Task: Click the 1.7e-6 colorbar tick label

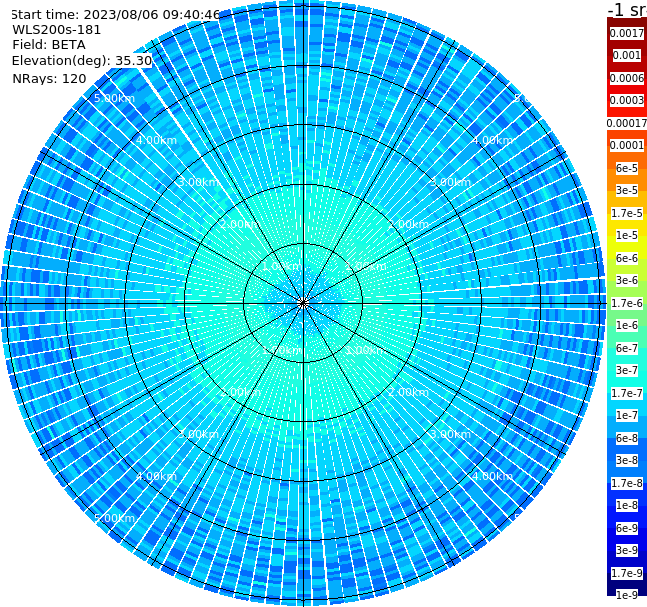Action: click(627, 303)
